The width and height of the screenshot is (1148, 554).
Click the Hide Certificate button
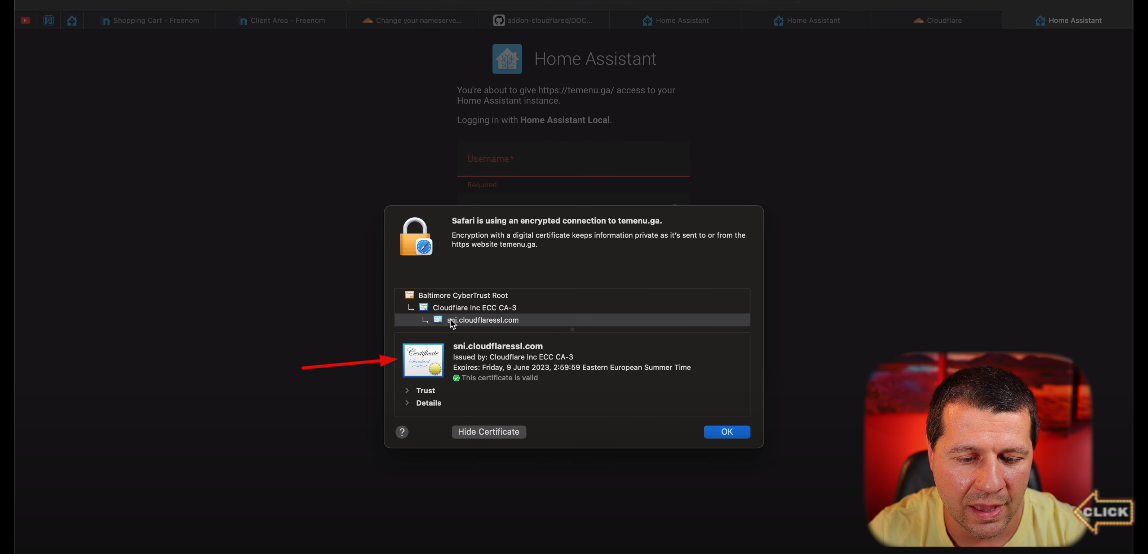click(x=488, y=432)
